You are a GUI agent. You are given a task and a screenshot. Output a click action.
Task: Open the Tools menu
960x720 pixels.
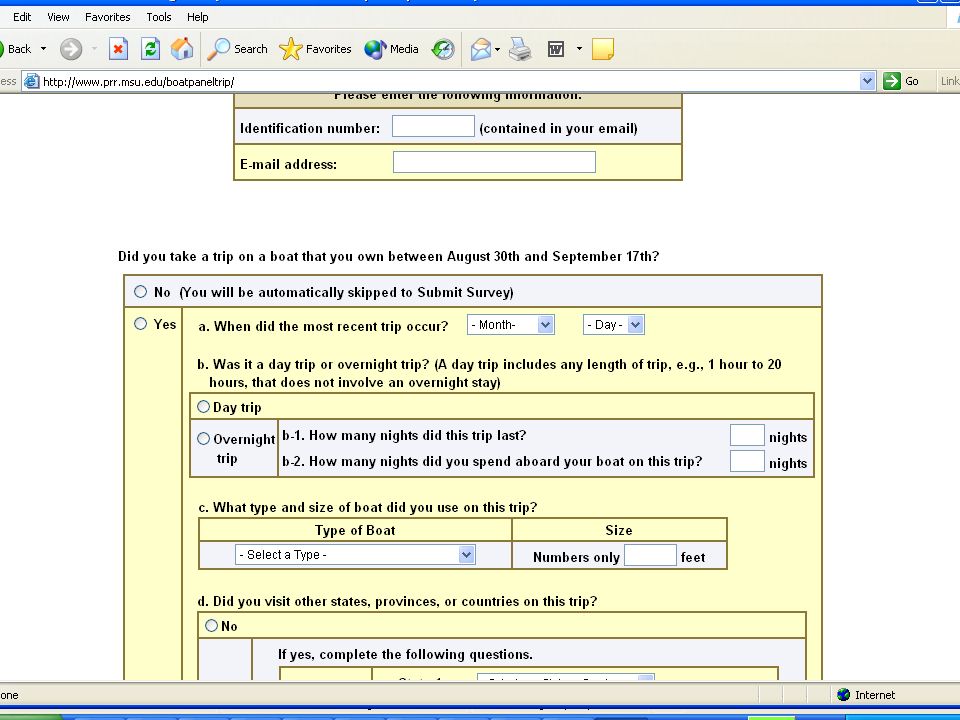point(159,17)
